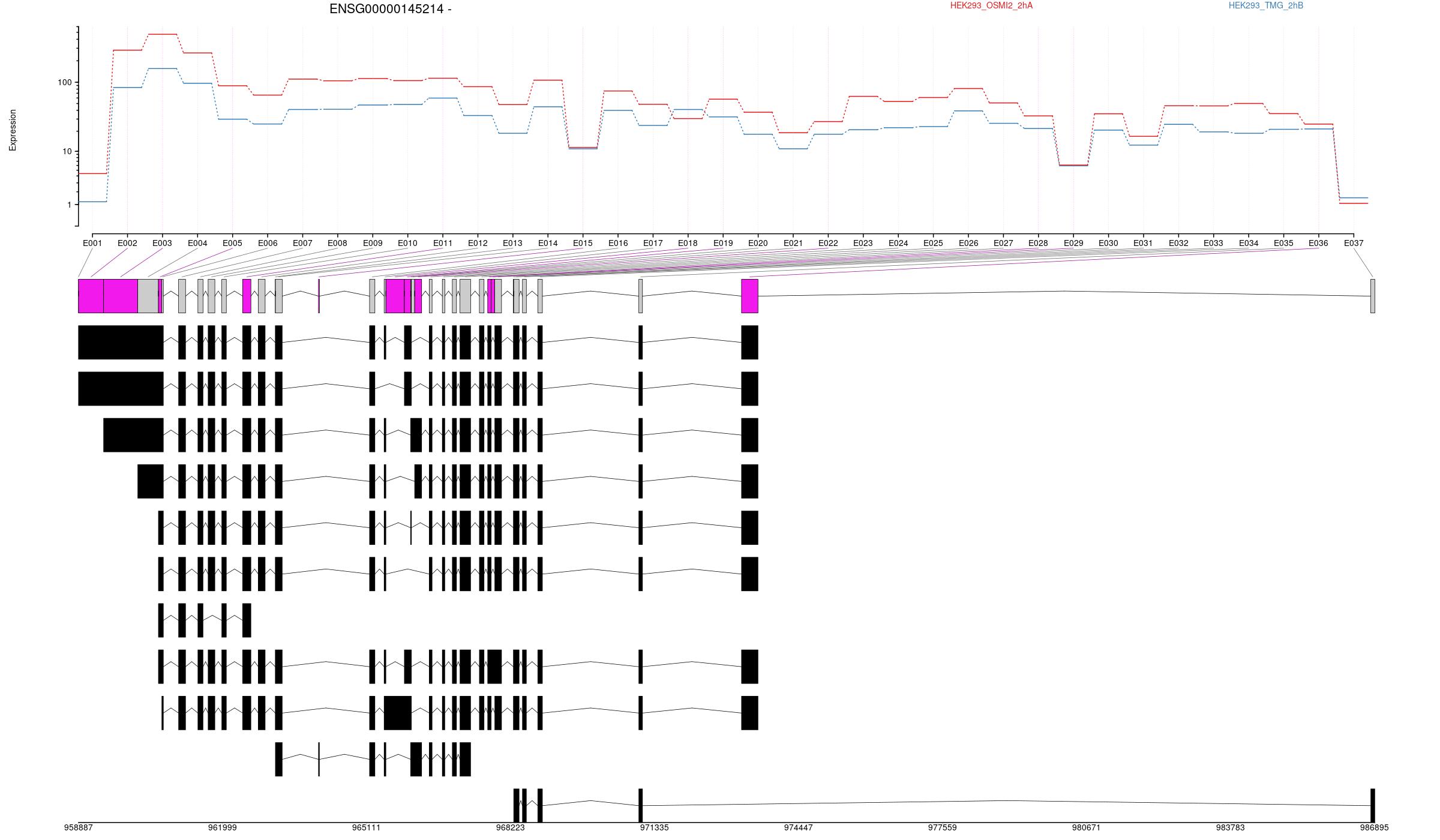Click exon label E025

(933, 244)
